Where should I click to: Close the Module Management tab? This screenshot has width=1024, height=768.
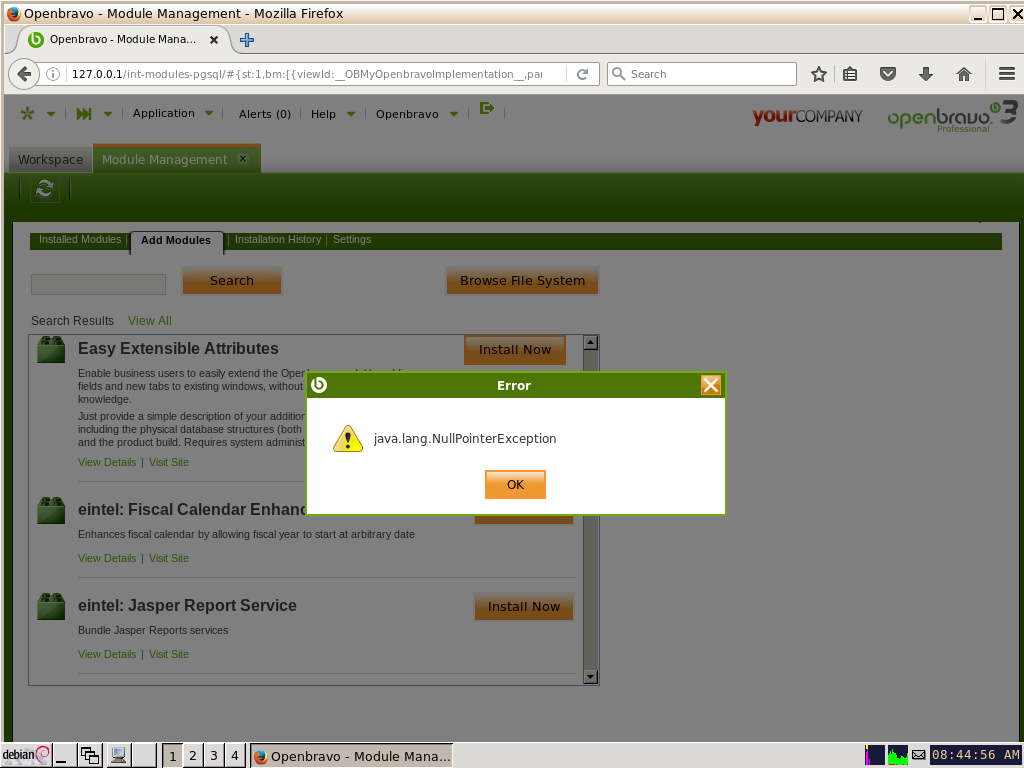(x=243, y=159)
